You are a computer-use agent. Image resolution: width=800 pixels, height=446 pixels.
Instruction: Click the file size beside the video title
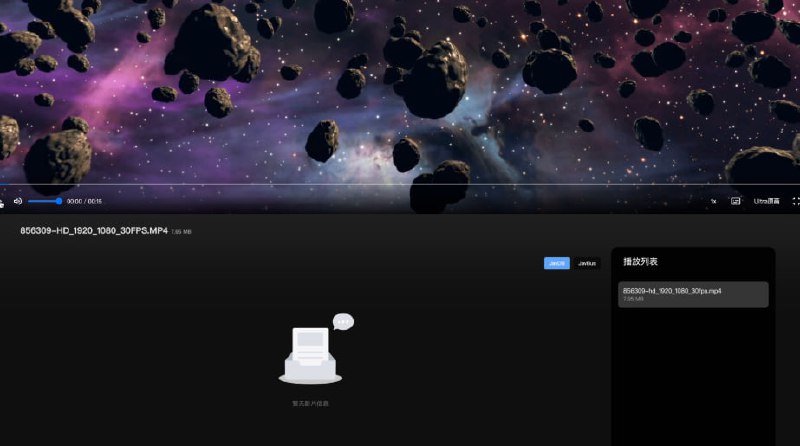[181, 232]
